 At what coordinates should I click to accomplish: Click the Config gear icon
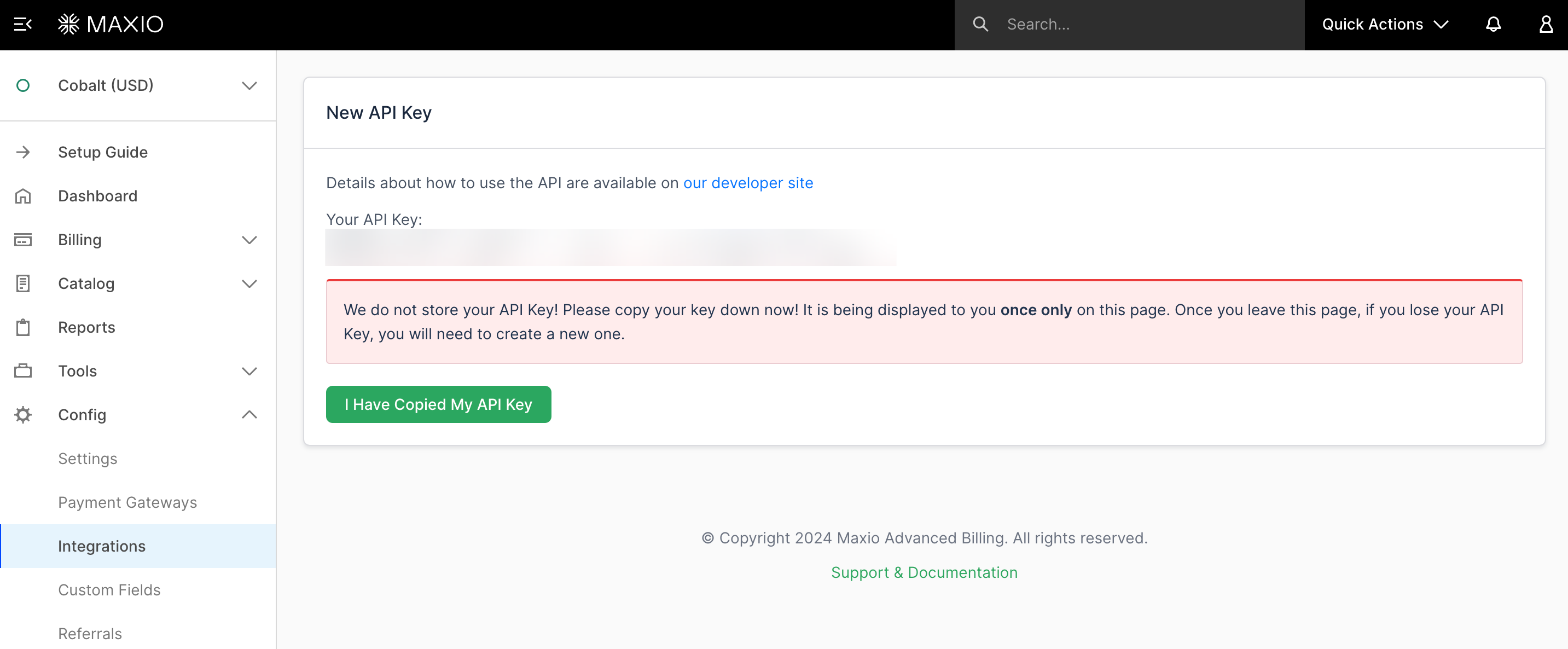[x=23, y=415]
